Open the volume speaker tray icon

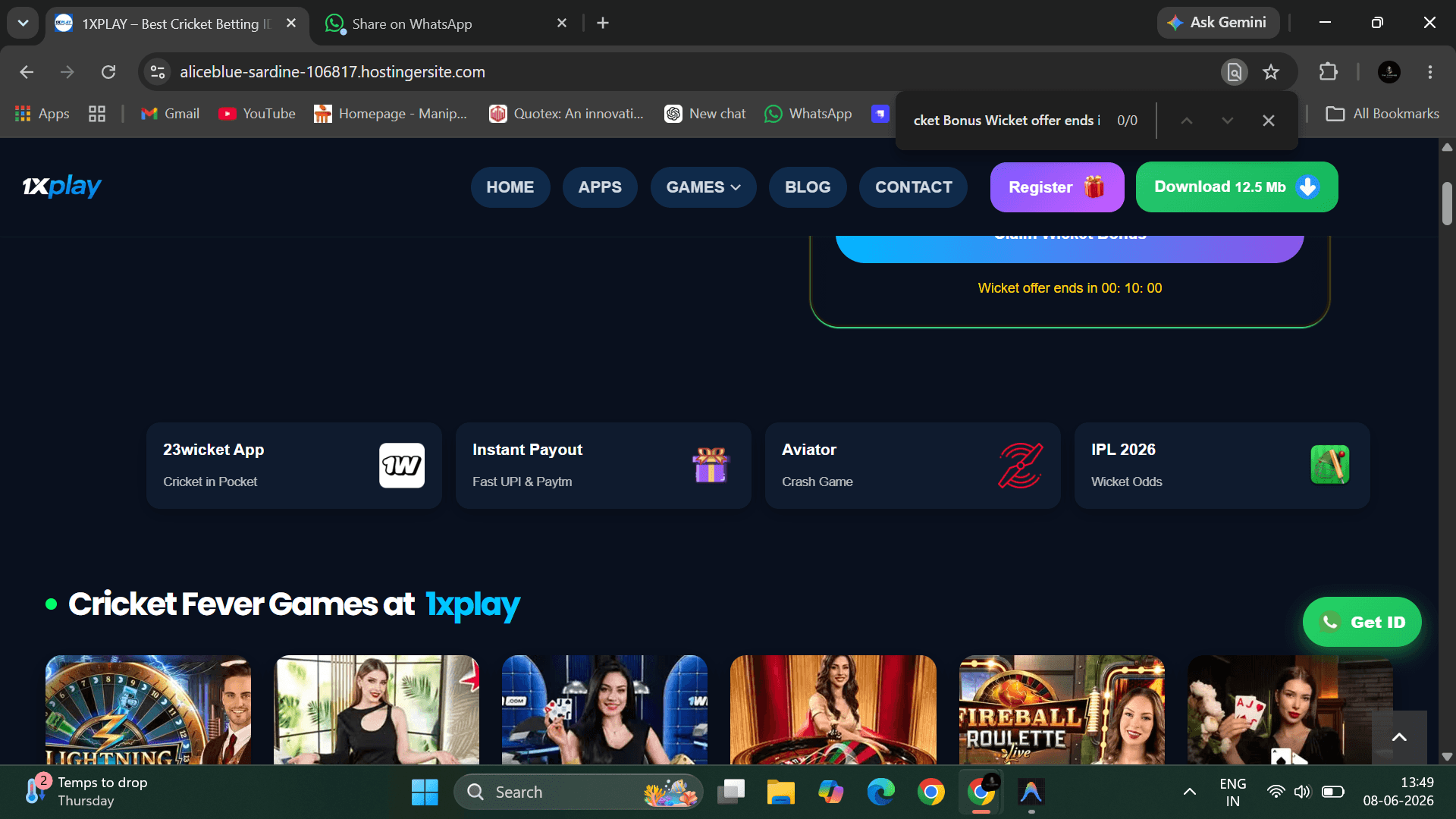pos(1302,792)
